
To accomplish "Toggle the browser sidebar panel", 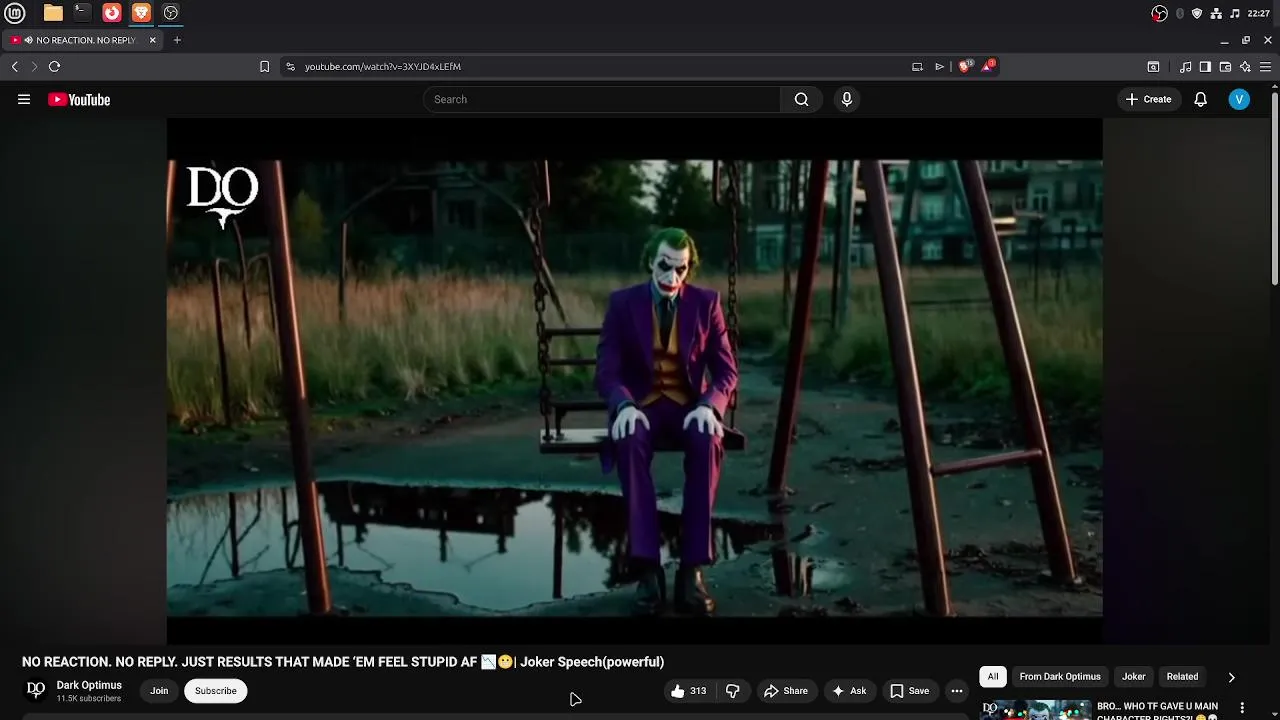I will (x=1205, y=66).
